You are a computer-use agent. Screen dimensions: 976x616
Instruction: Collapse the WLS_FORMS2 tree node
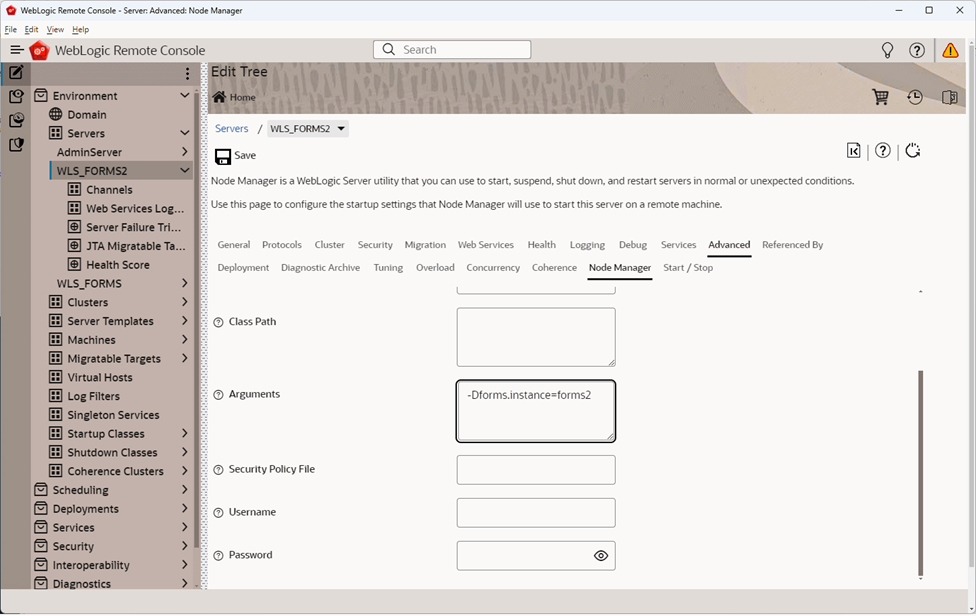click(x=185, y=170)
